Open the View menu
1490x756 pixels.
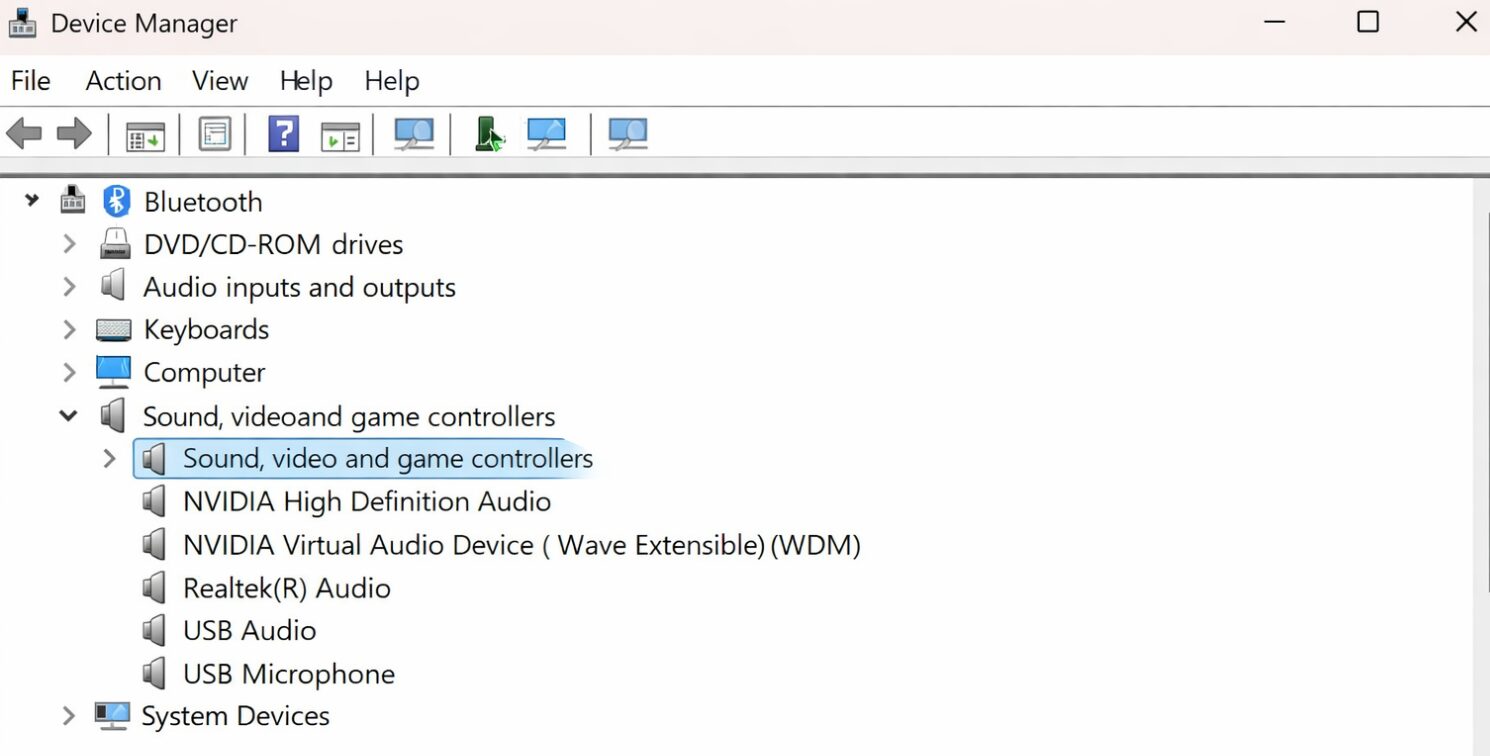click(220, 81)
